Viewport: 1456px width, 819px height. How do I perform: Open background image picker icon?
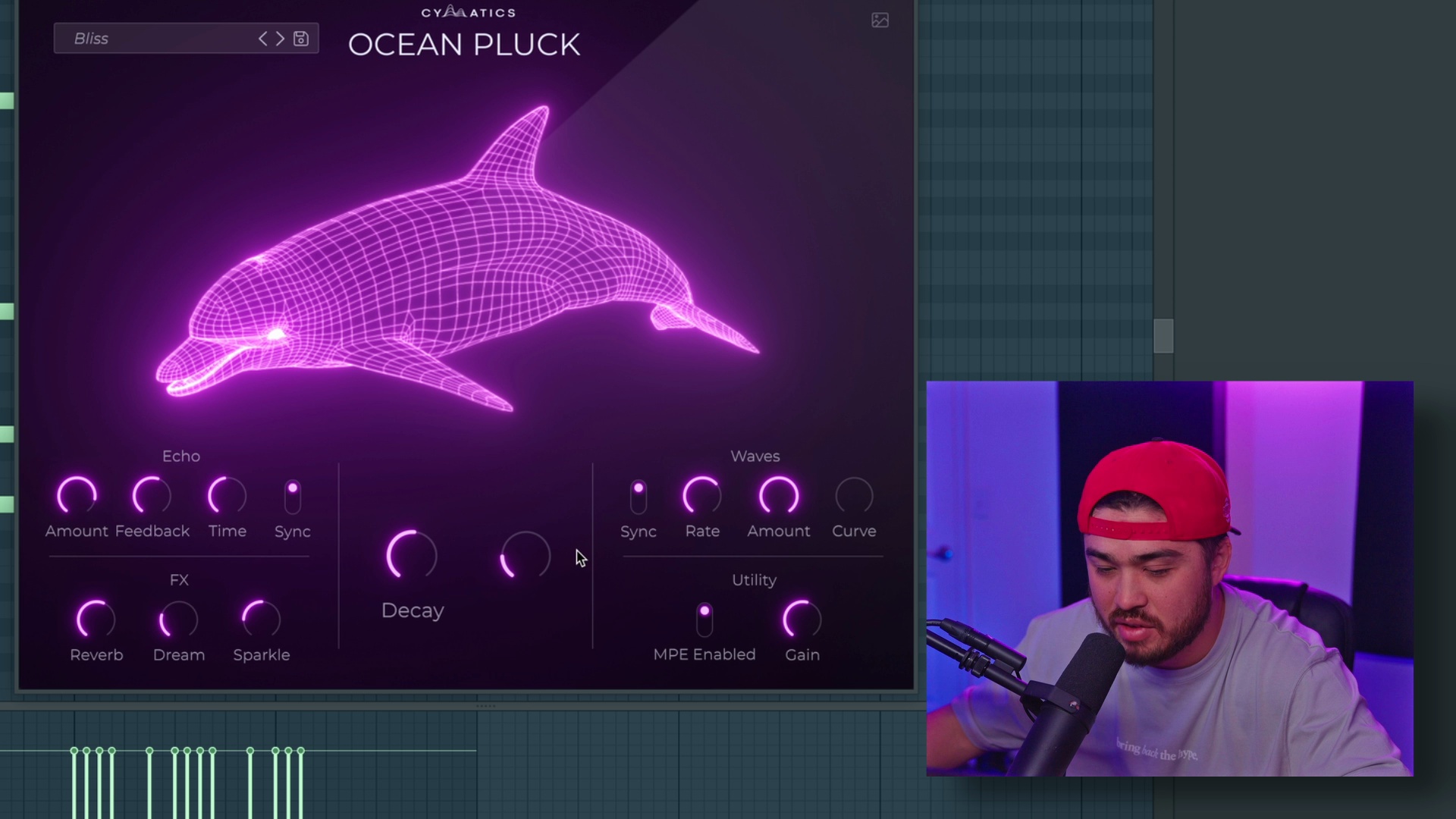point(880,20)
